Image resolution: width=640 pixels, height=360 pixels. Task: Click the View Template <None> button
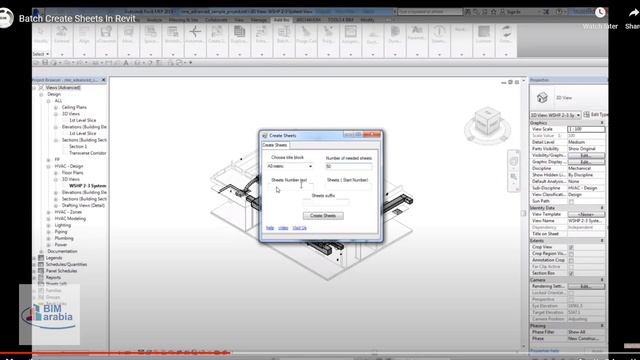(586, 214)
